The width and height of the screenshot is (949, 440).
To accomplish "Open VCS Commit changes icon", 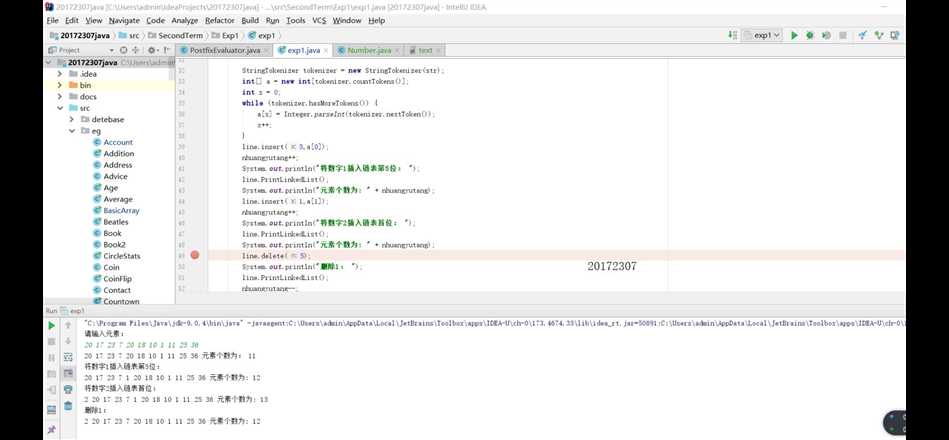I will click(879, 36).
